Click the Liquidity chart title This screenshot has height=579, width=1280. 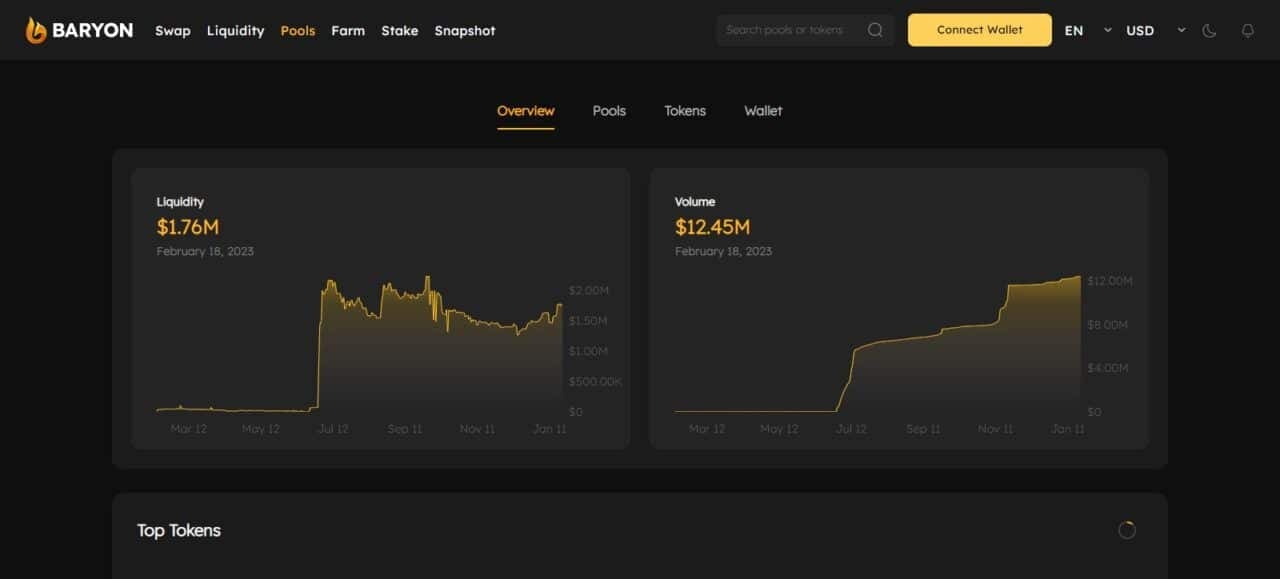click(180, 202)
